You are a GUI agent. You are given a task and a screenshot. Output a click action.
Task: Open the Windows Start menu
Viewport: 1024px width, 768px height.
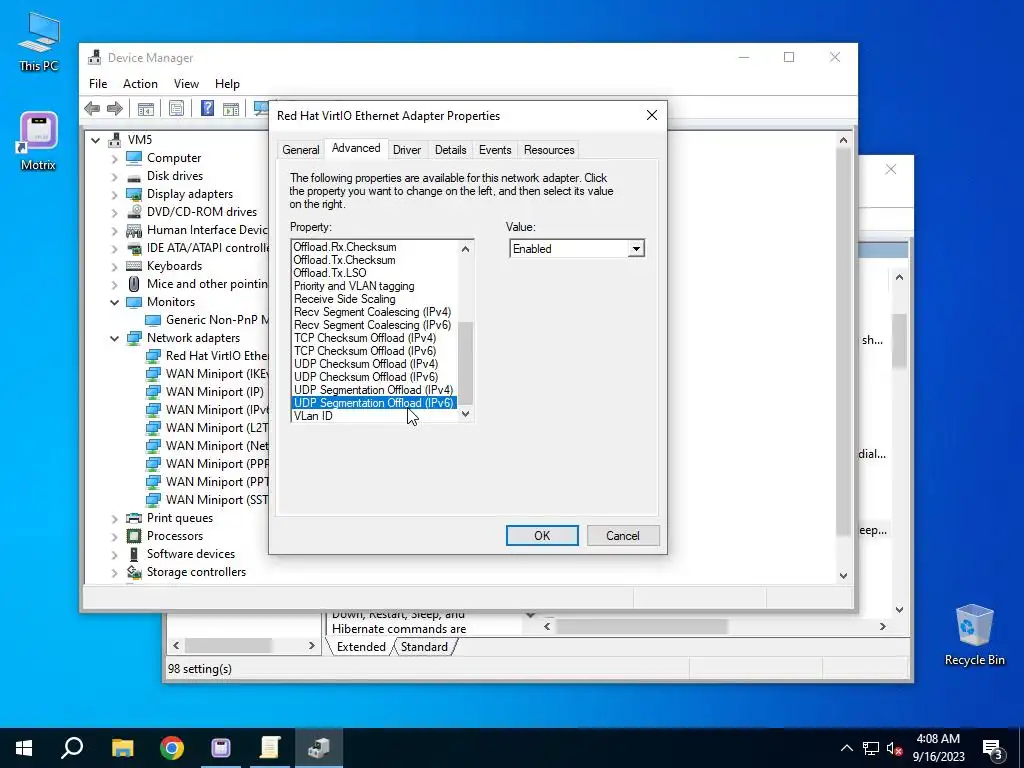tap(24, 748)
